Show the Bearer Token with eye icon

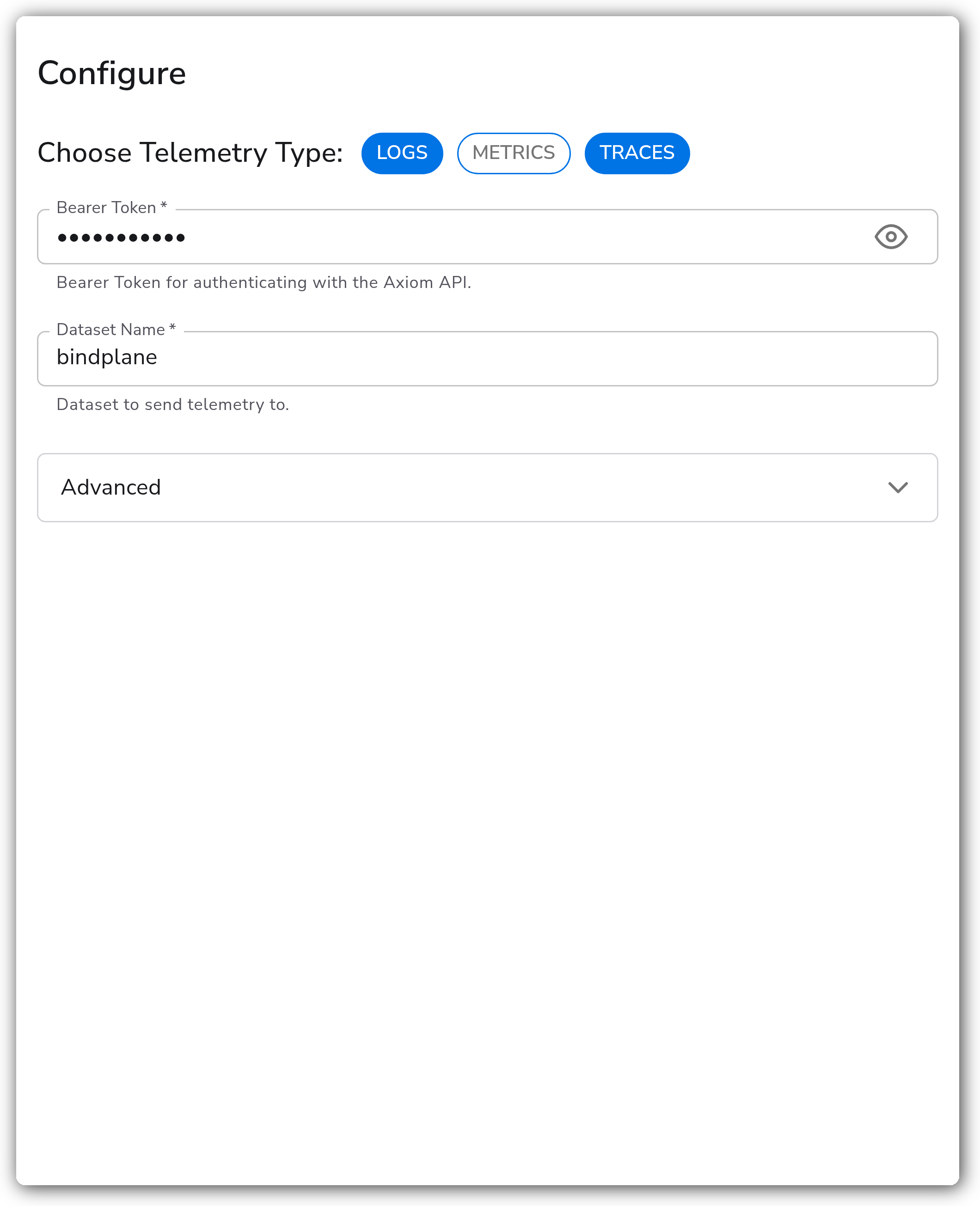coord(891,237)
